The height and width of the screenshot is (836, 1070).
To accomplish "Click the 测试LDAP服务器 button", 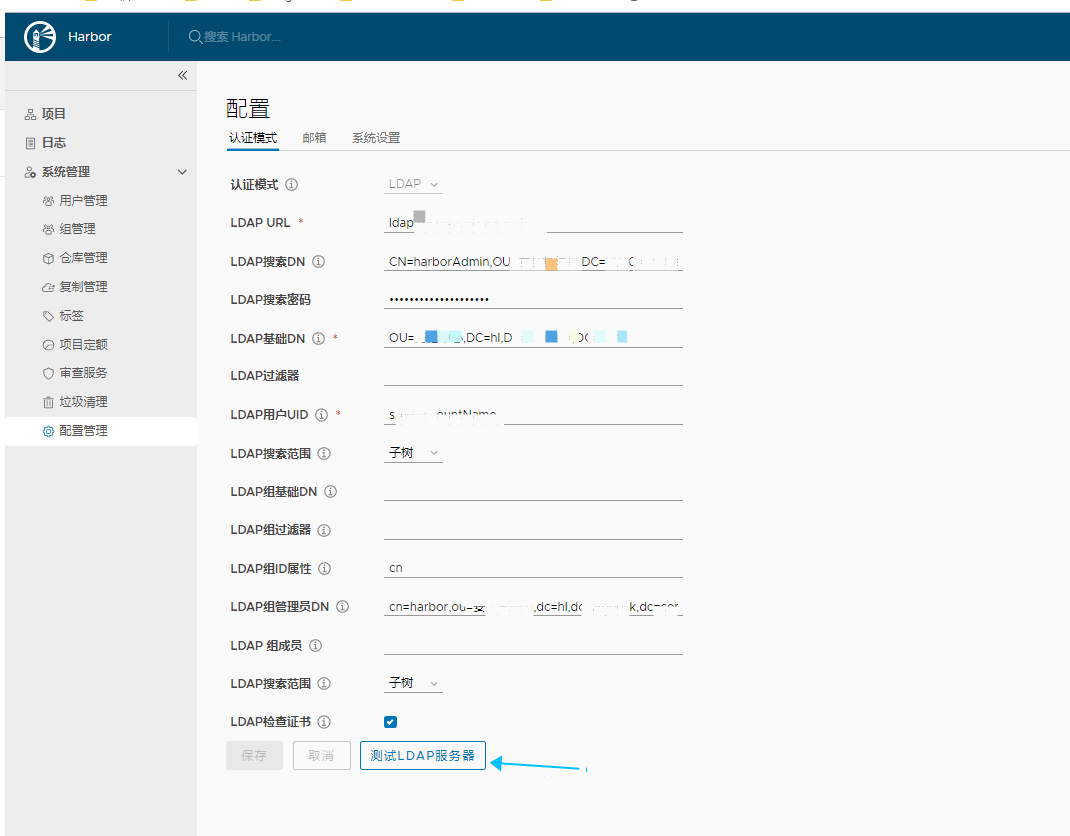I will (x=422, y=755).
